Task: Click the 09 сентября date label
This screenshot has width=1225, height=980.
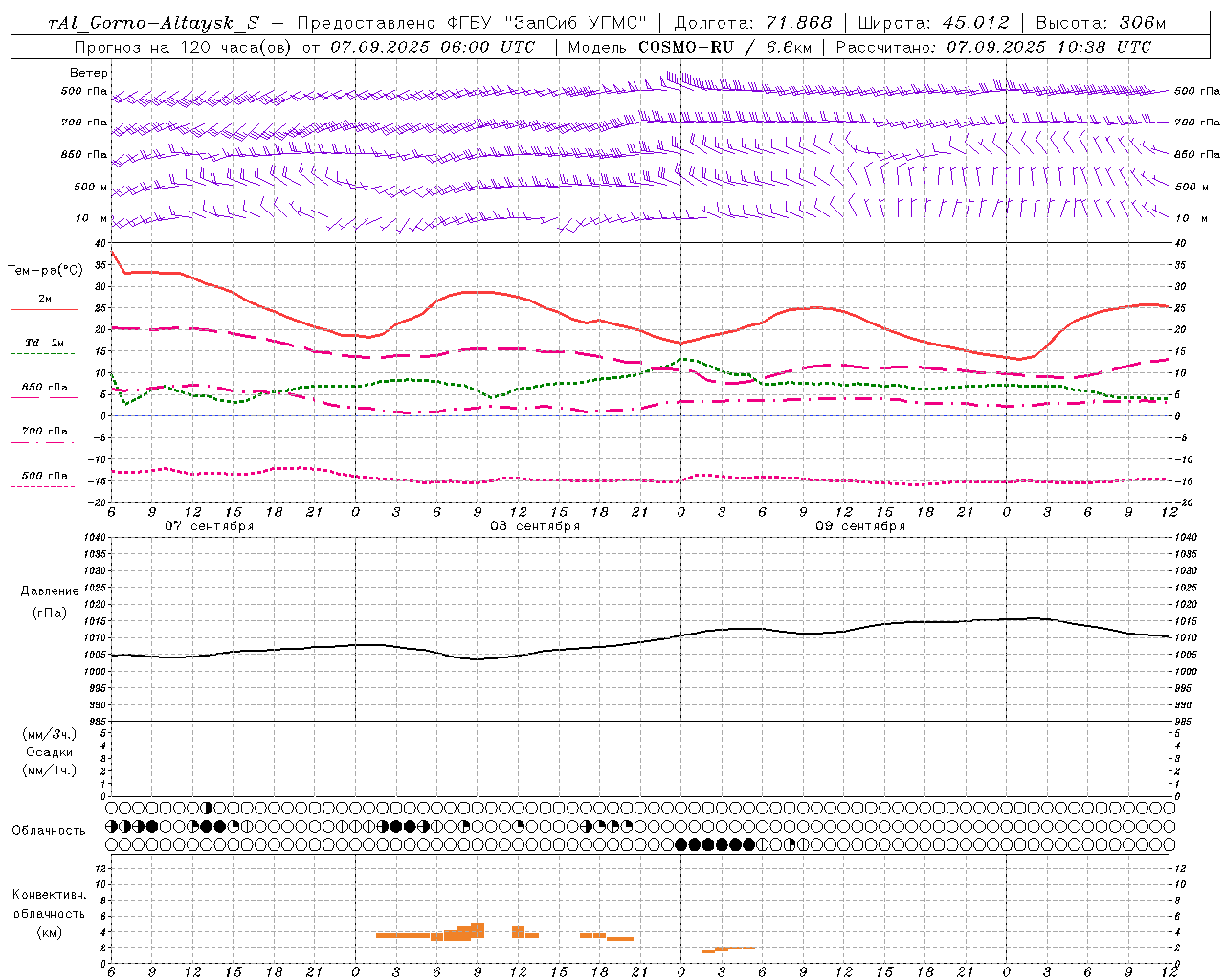Action: (860, 525)
